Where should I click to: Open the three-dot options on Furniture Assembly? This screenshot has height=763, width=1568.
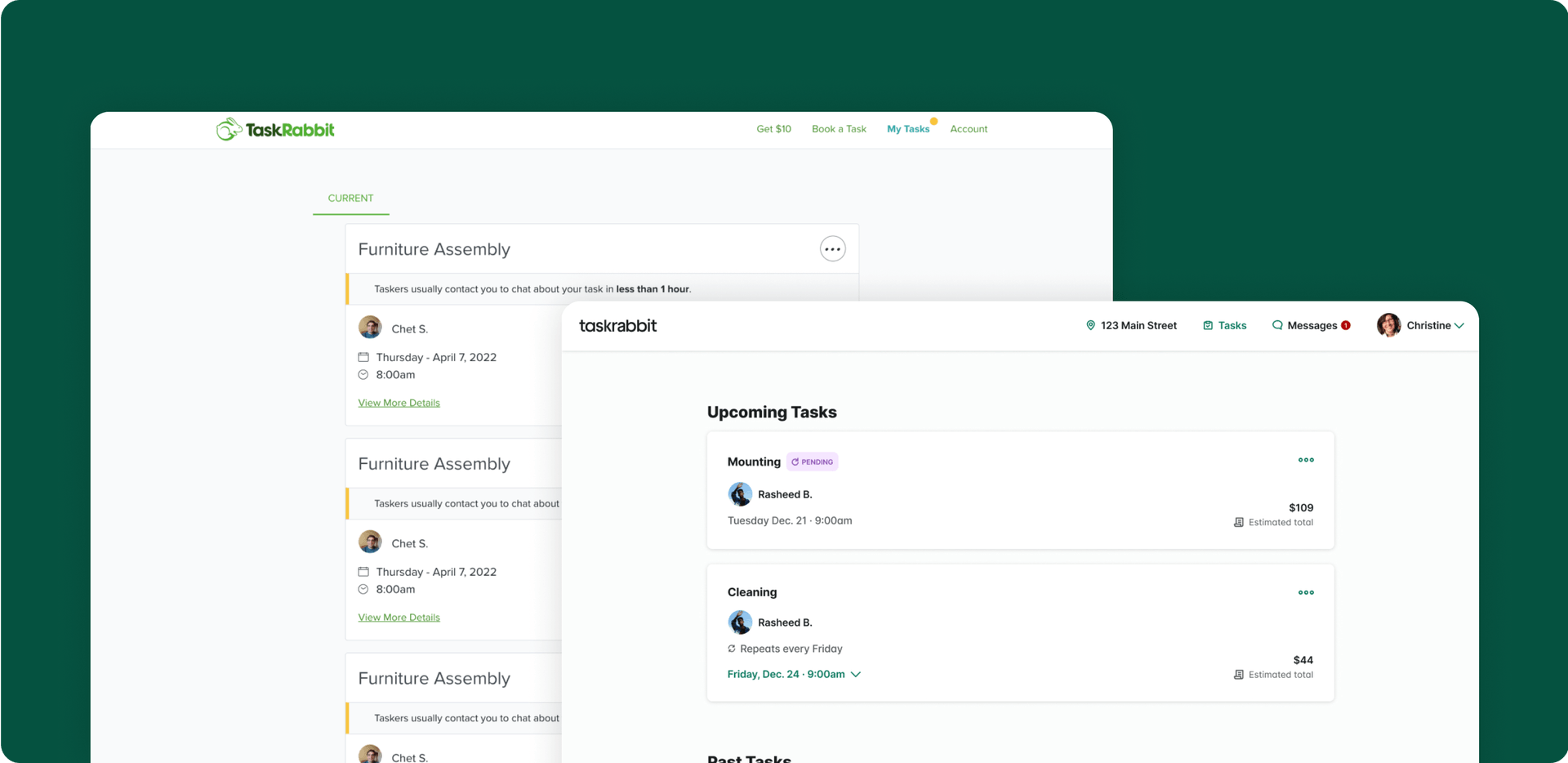[x=832, y=248]
